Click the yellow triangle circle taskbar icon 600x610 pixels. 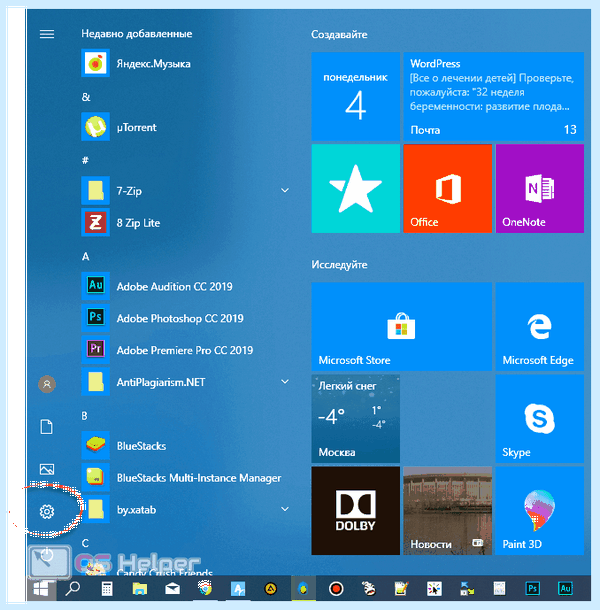click(271, 589)
